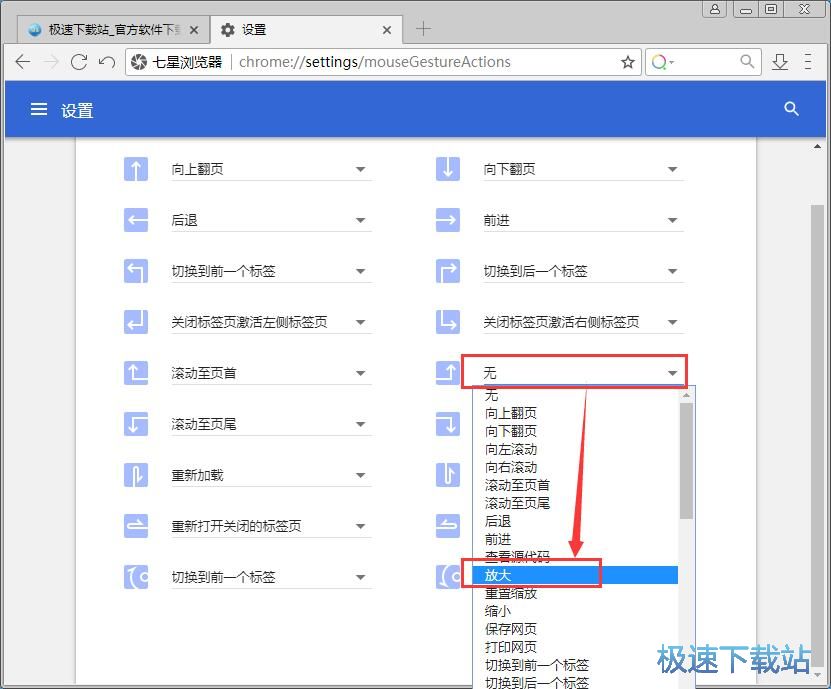The image size is (831, 689).
Task: Click the up-down gesture icon for 重新加载
Action: 136,475
